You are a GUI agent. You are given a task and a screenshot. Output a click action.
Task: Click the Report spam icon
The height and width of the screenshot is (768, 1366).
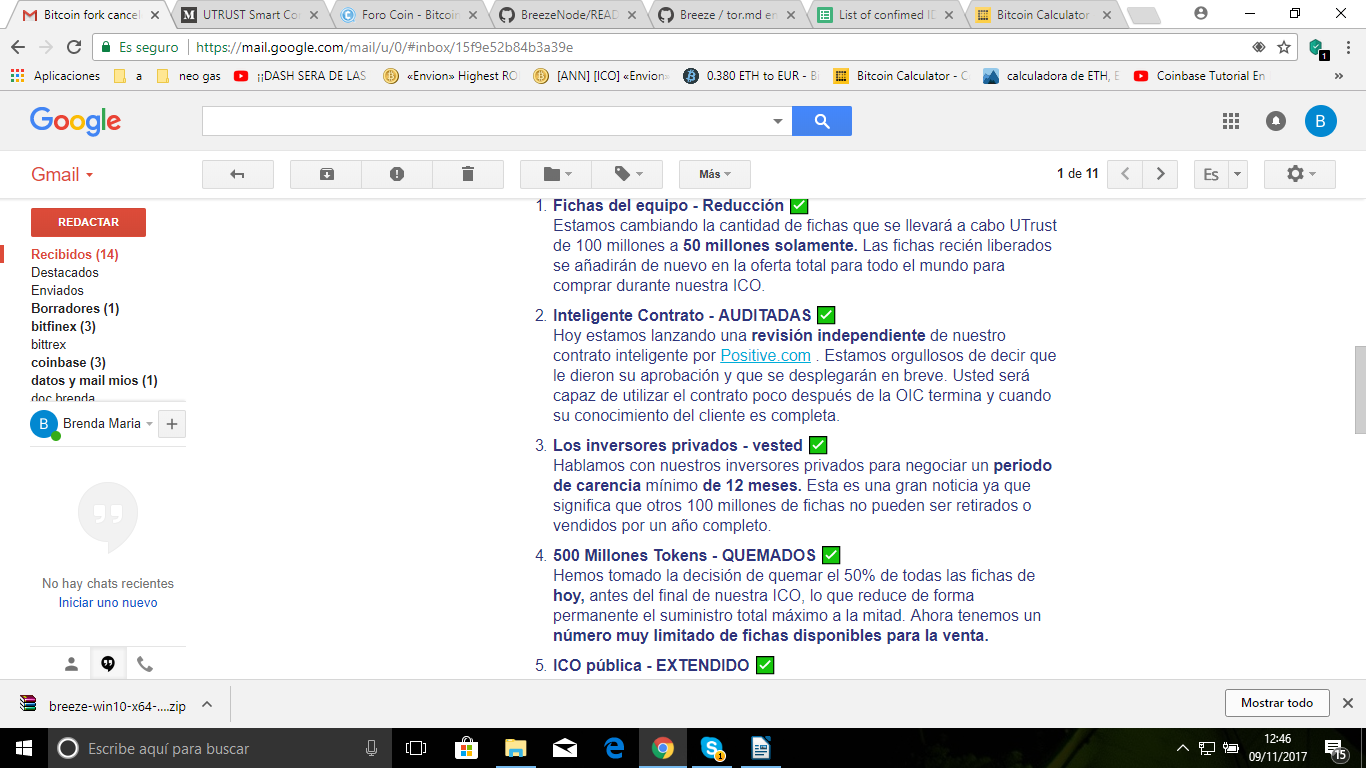(x=397, y=174)
